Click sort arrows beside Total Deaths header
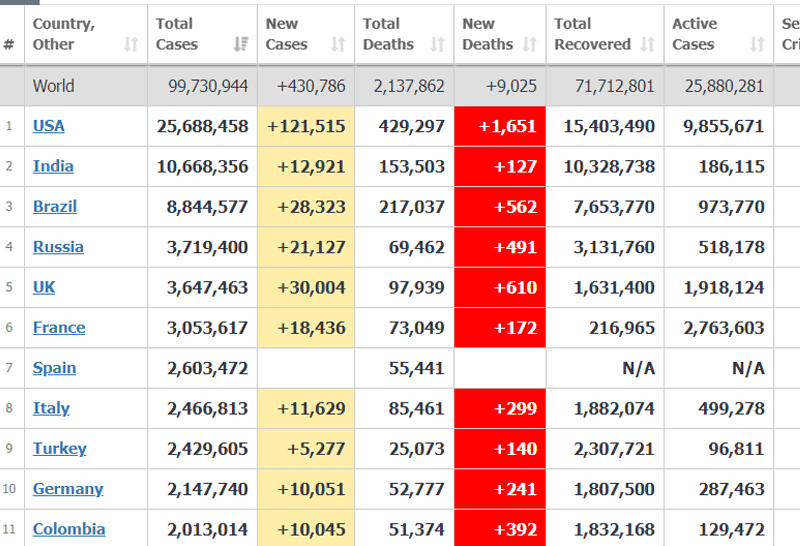The height and width of the screenshot is (546, 800). [x=437, y=45]
